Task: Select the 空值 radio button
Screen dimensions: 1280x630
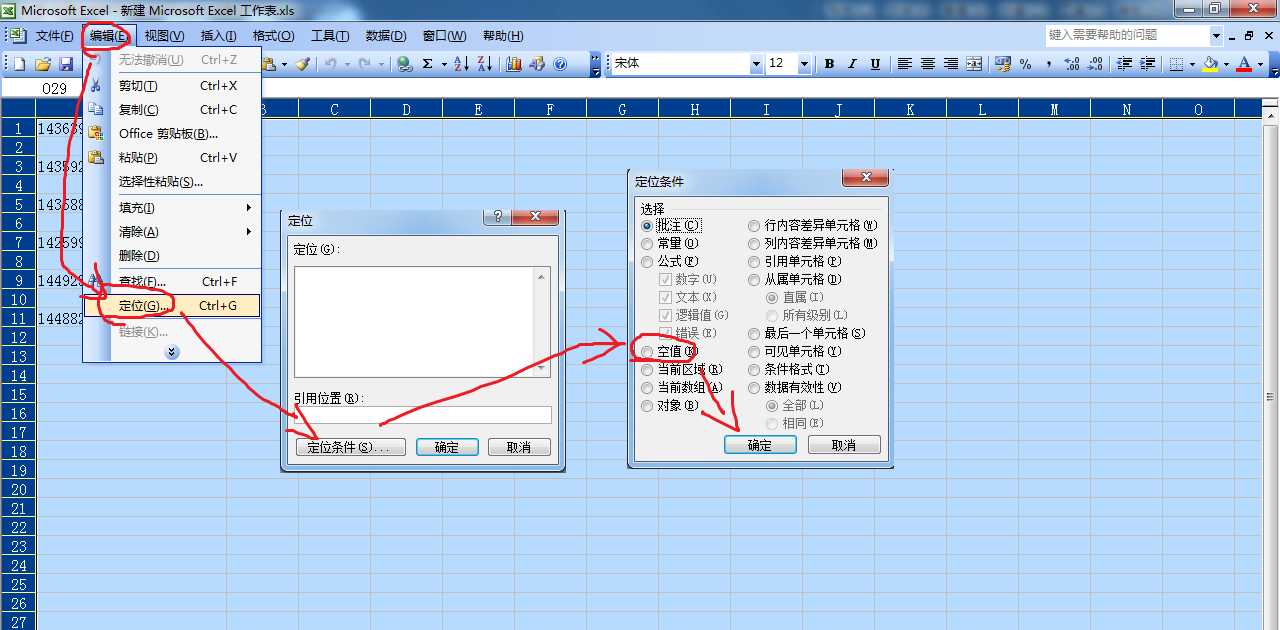Action: 647,352
